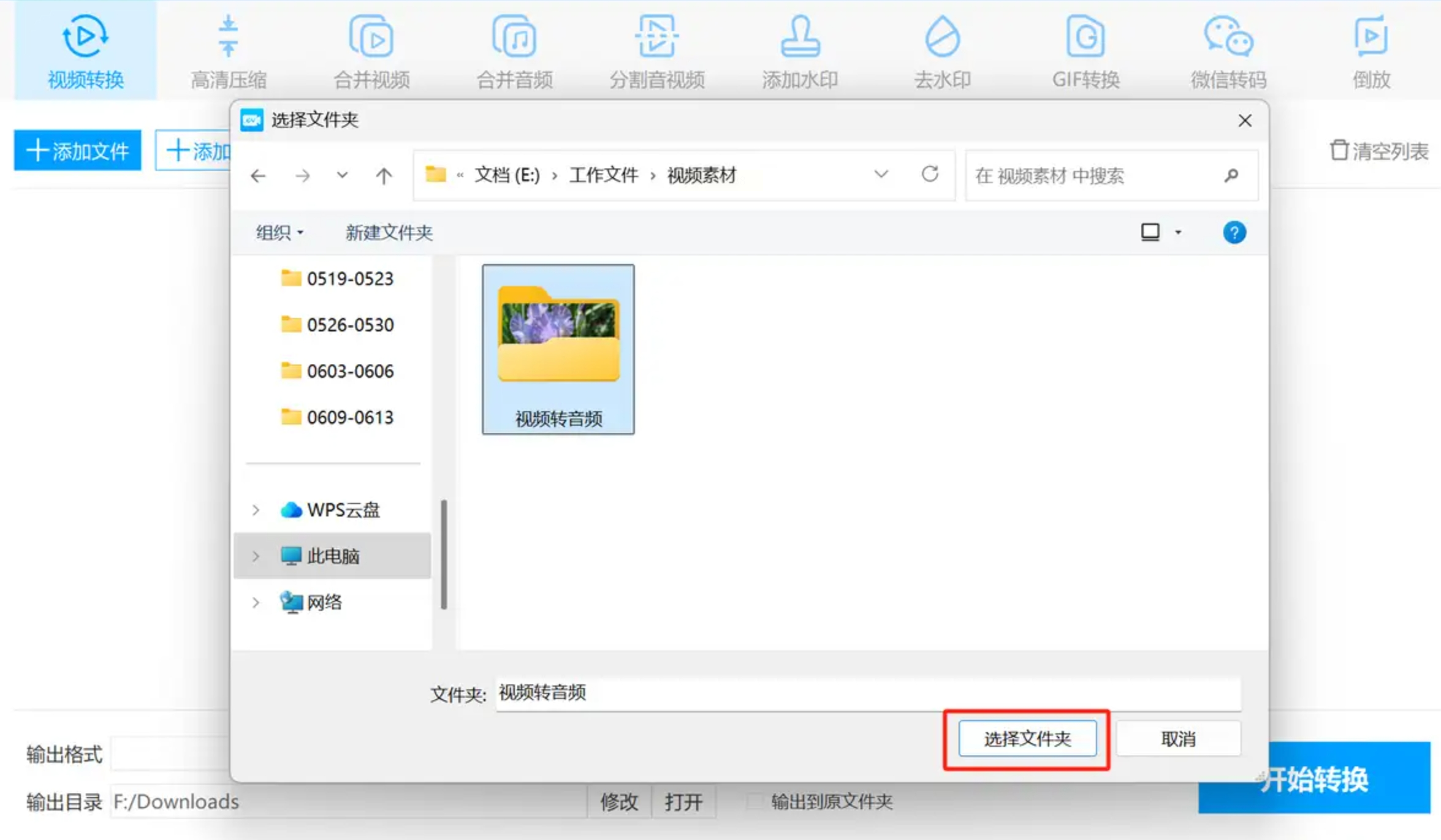This screenshot has width=1441, height=840.
Task: Select the 0526-0530 folder in sidebar
Action: coord(349,325)
